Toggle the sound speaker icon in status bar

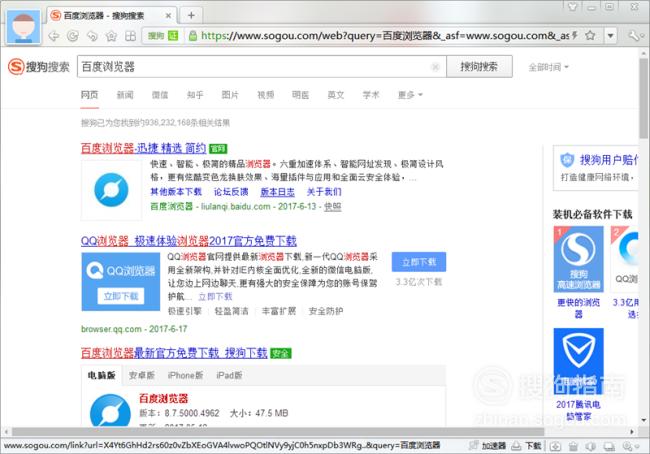click(x=590, y=446)
